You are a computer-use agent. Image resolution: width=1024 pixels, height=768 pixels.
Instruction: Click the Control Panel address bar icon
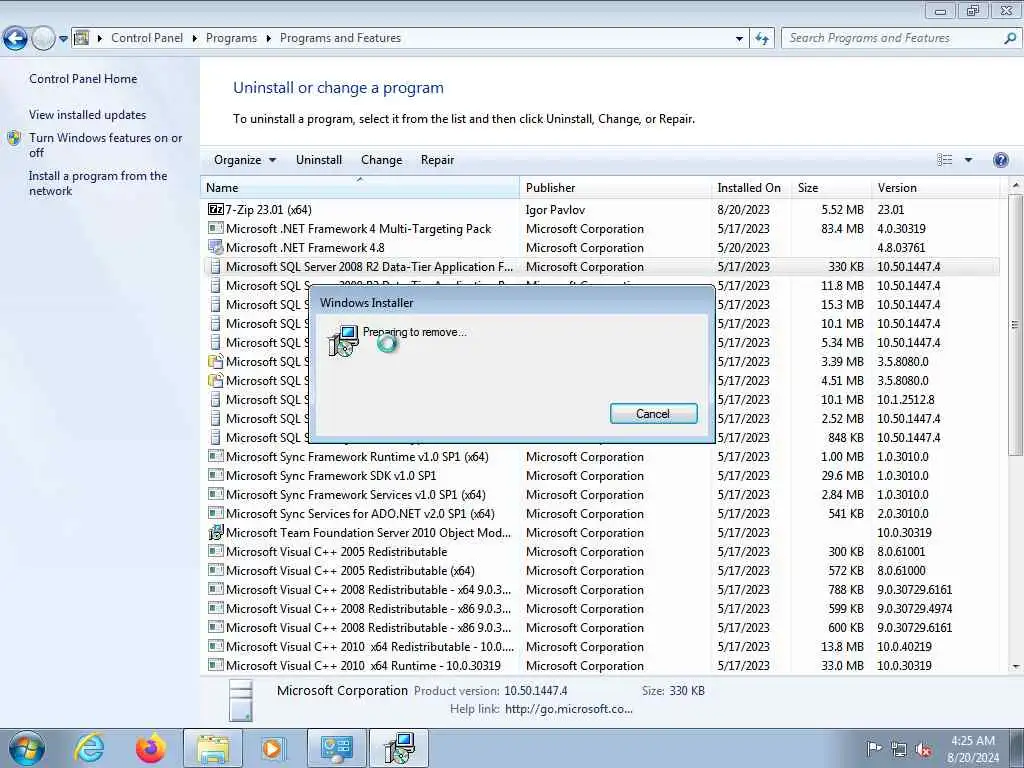pos(82,38)
